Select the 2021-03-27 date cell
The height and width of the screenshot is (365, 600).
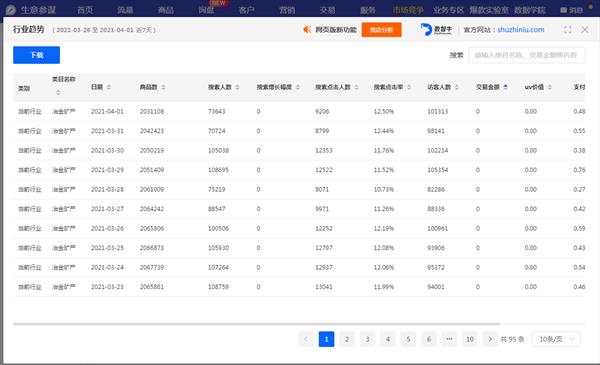click(107, 209)
